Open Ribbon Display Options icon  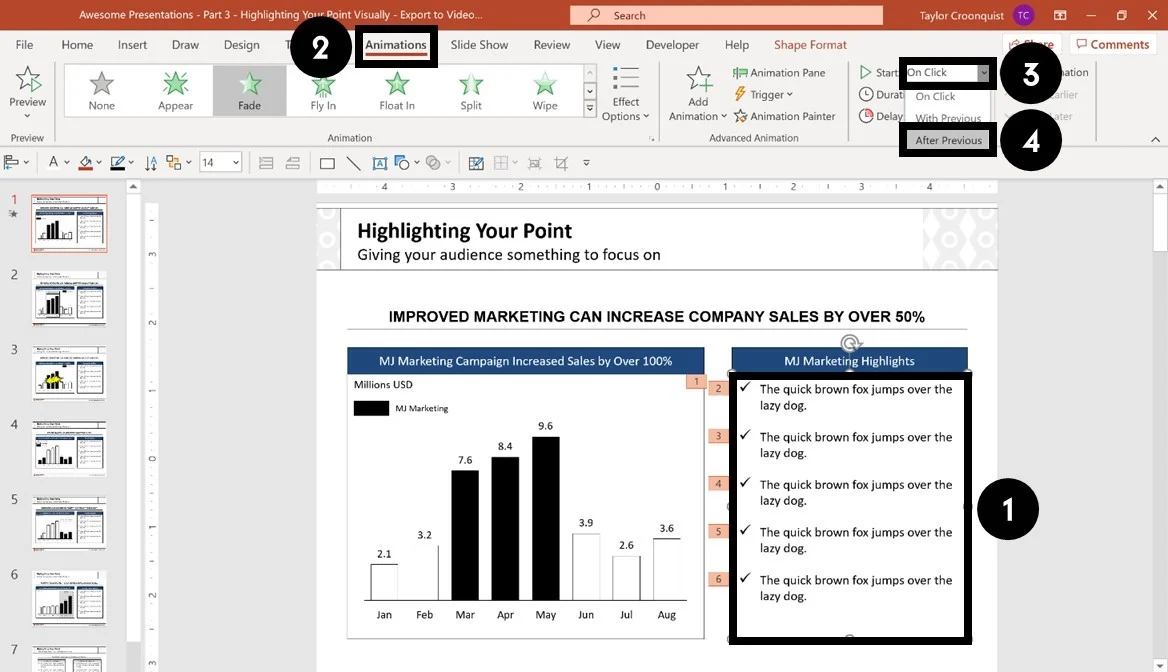(1060, 15)
